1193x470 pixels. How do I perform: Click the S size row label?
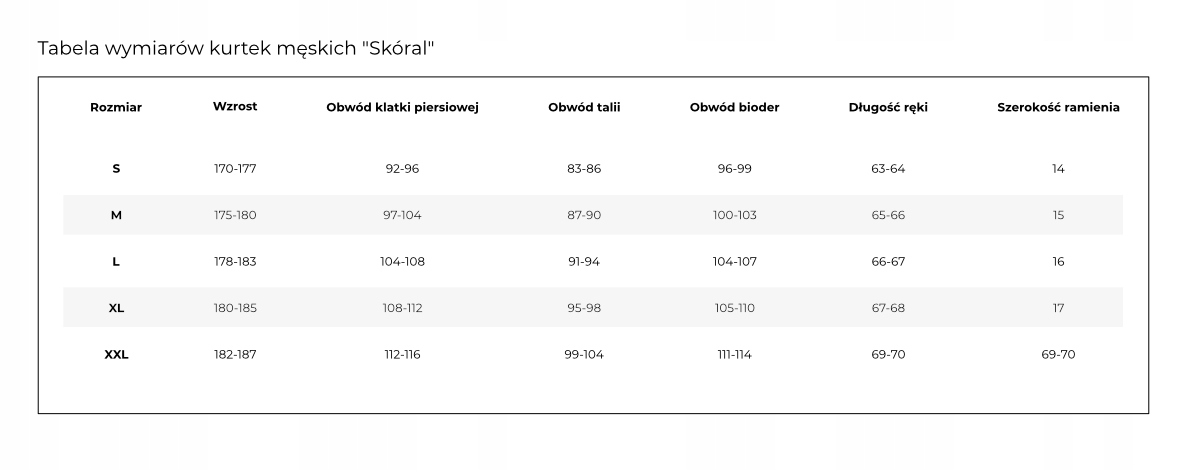pos(116,169)
